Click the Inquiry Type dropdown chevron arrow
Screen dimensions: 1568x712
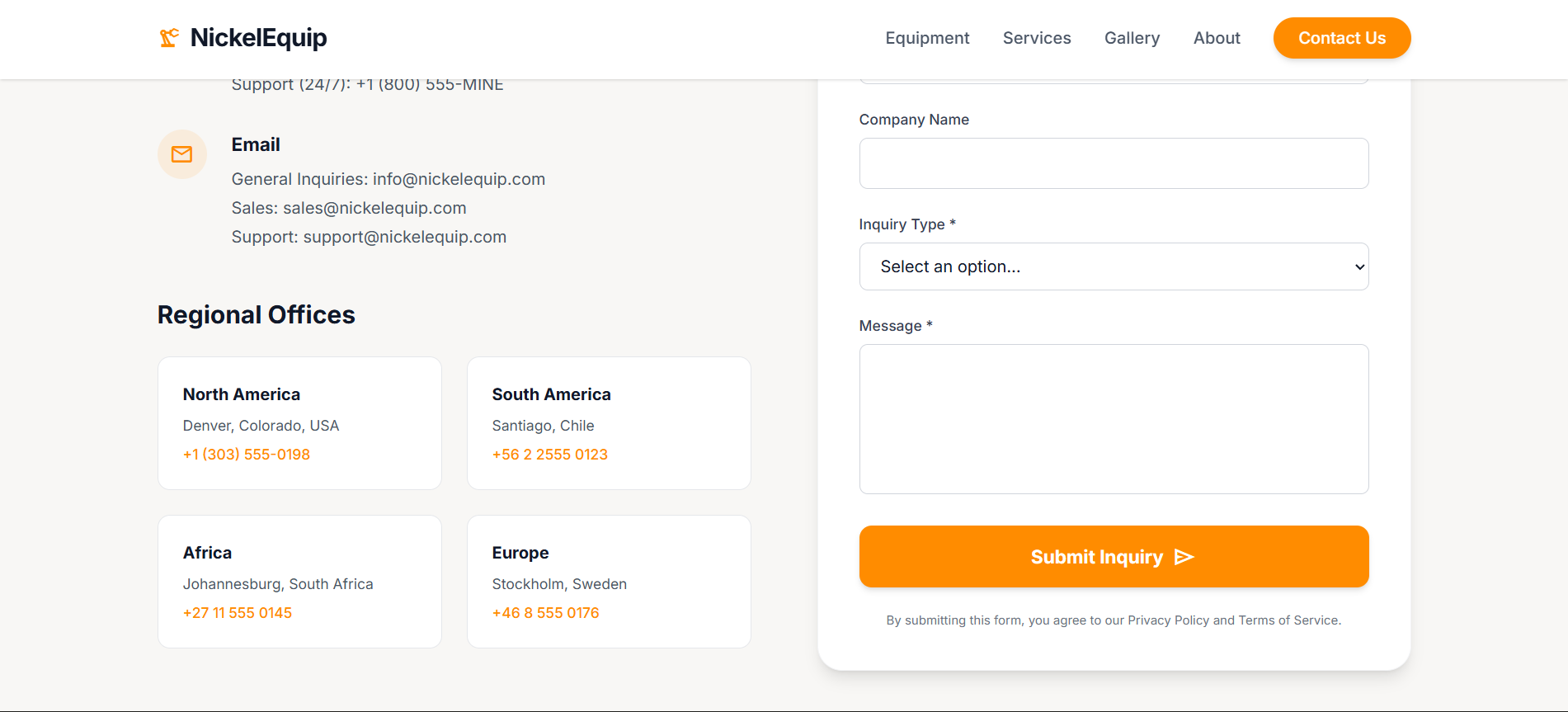1359,266
